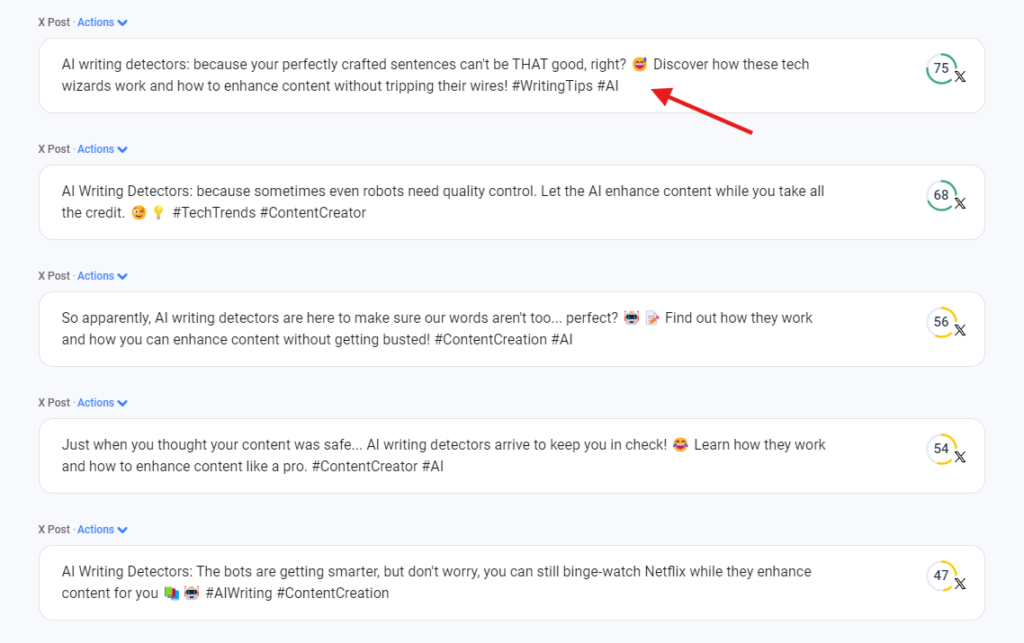Select the post mentioning binge-watch Netflix

[x=511, y=582]
